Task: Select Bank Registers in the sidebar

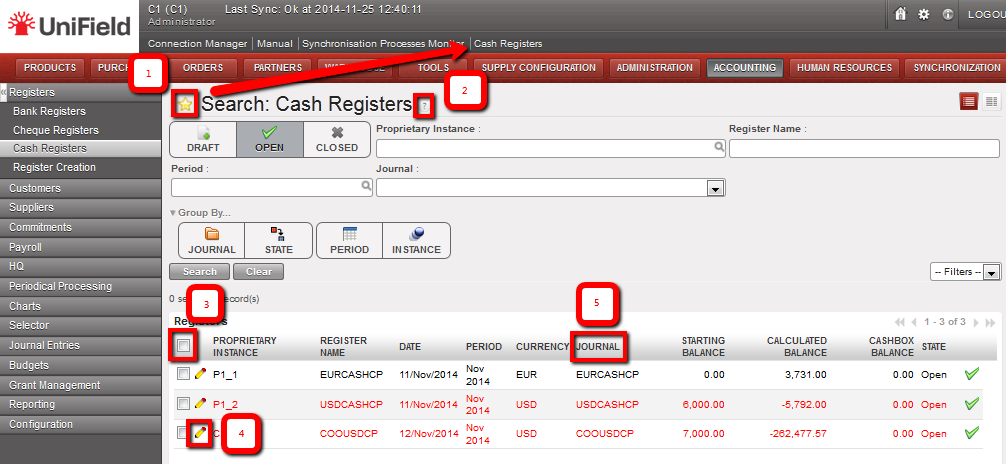Action: click(x=49, y=111)
